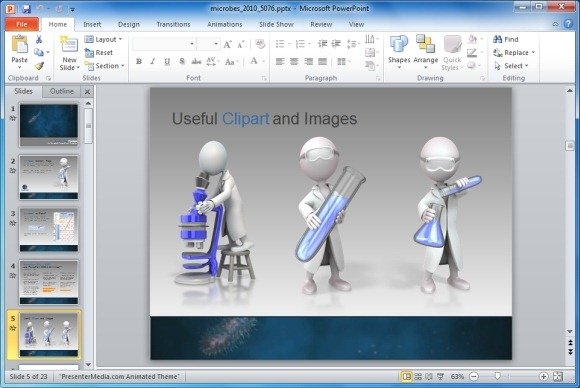Image resolution: width=580 pixels, height=388 pixels.
Task: Save the presentation from Quick Access
Action: [x=26, y=9]
